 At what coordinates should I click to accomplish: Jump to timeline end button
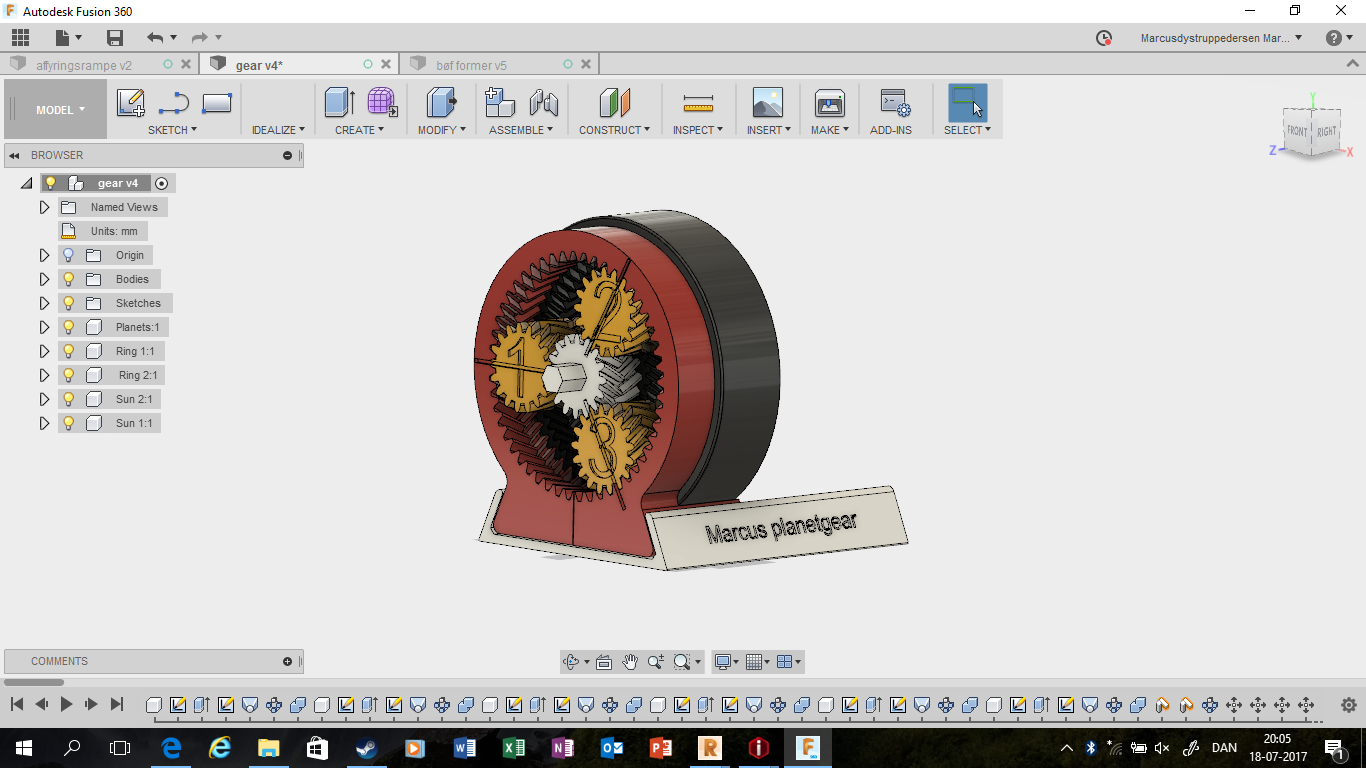coord(116,705)
